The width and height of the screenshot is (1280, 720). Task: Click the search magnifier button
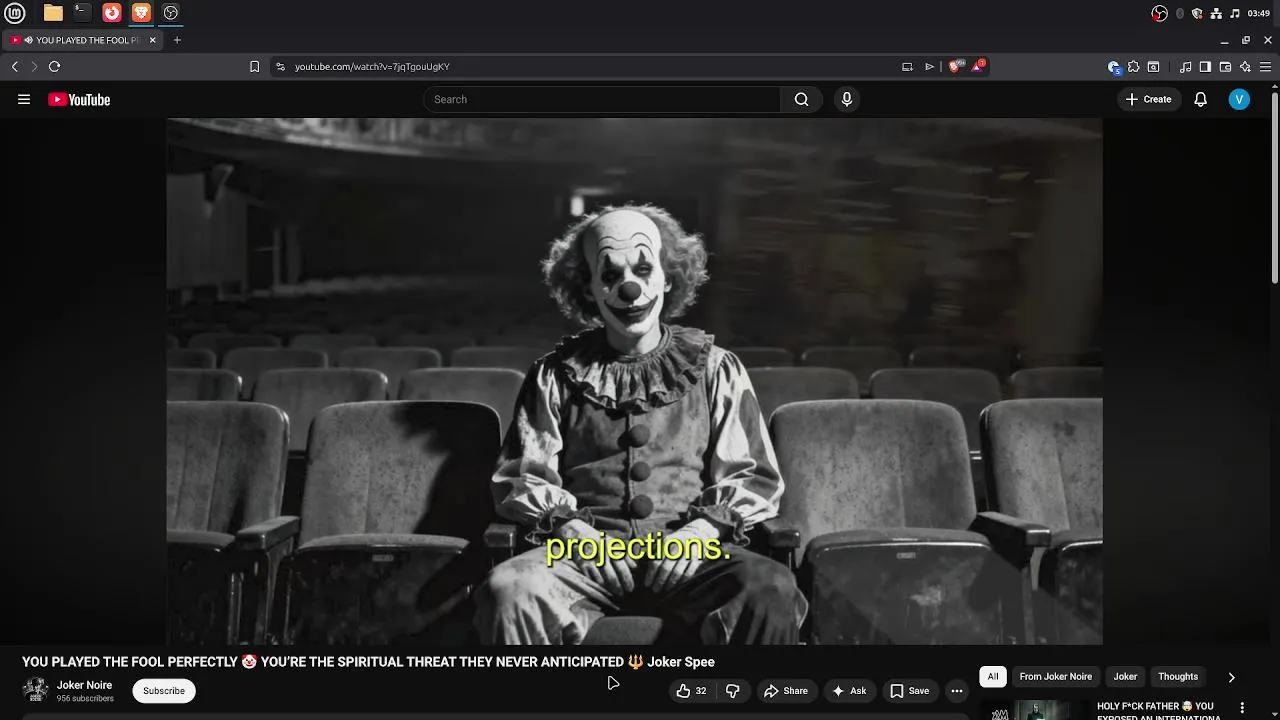point(801,99)
